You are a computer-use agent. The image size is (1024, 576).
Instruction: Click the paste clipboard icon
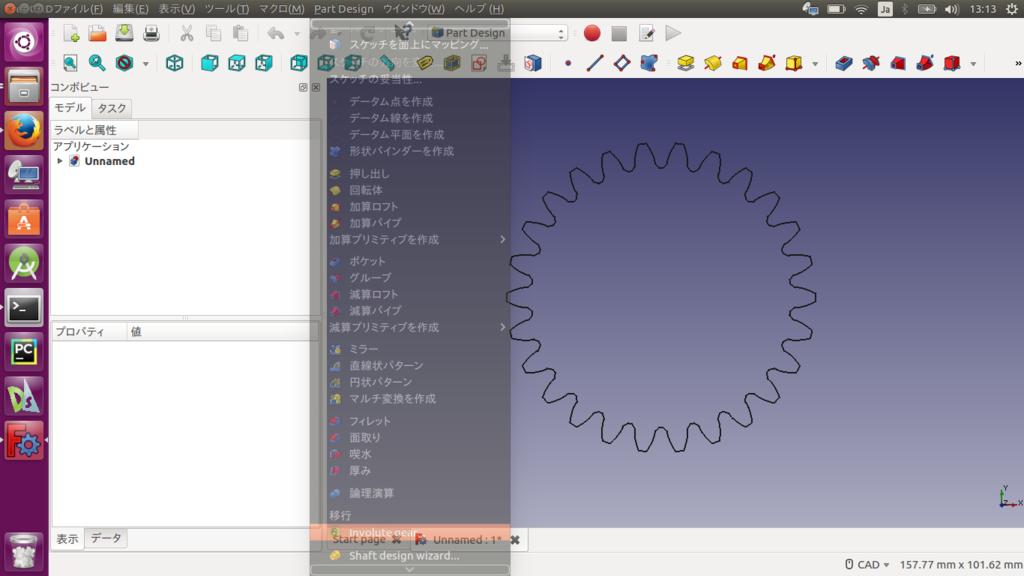click(x=240, y=33)
